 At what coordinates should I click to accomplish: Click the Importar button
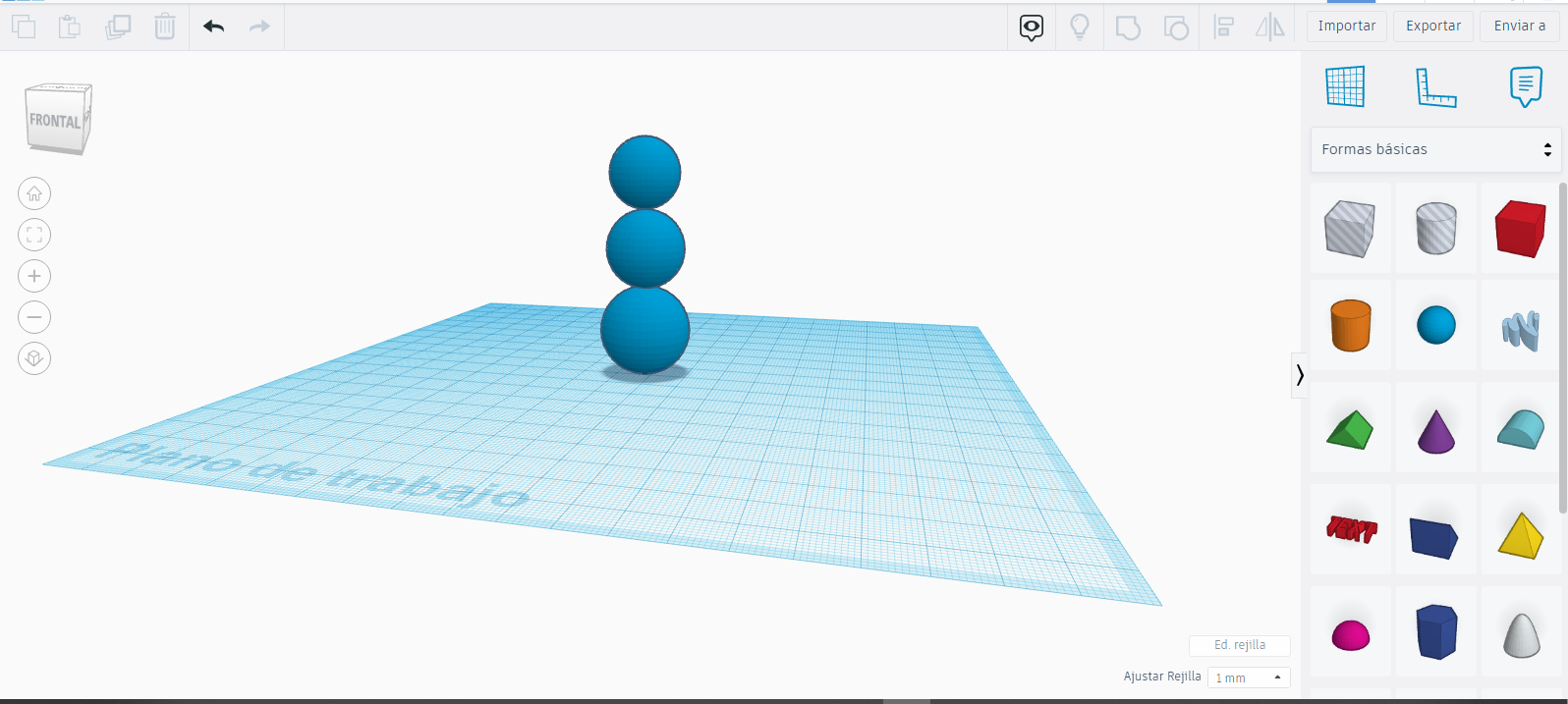coord(1347,27)
